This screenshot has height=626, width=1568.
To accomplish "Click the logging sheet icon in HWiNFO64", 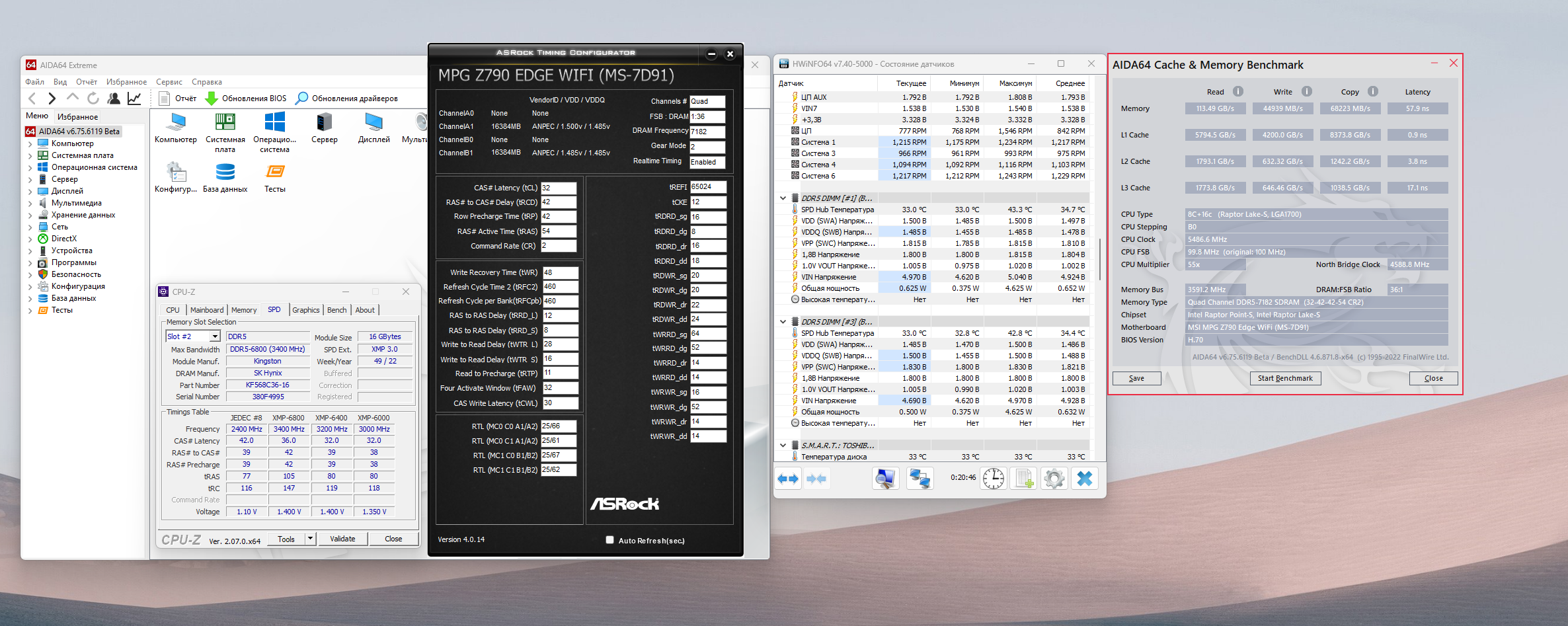I will (1024, 479).
